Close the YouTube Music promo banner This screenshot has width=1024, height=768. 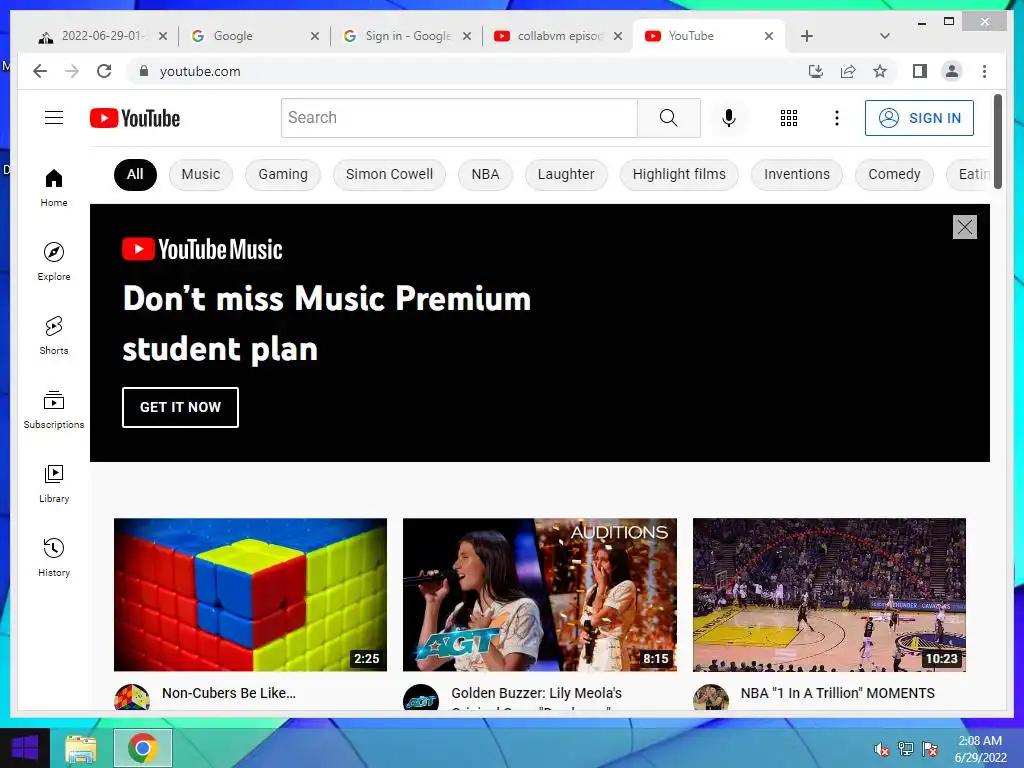[965, 227]
